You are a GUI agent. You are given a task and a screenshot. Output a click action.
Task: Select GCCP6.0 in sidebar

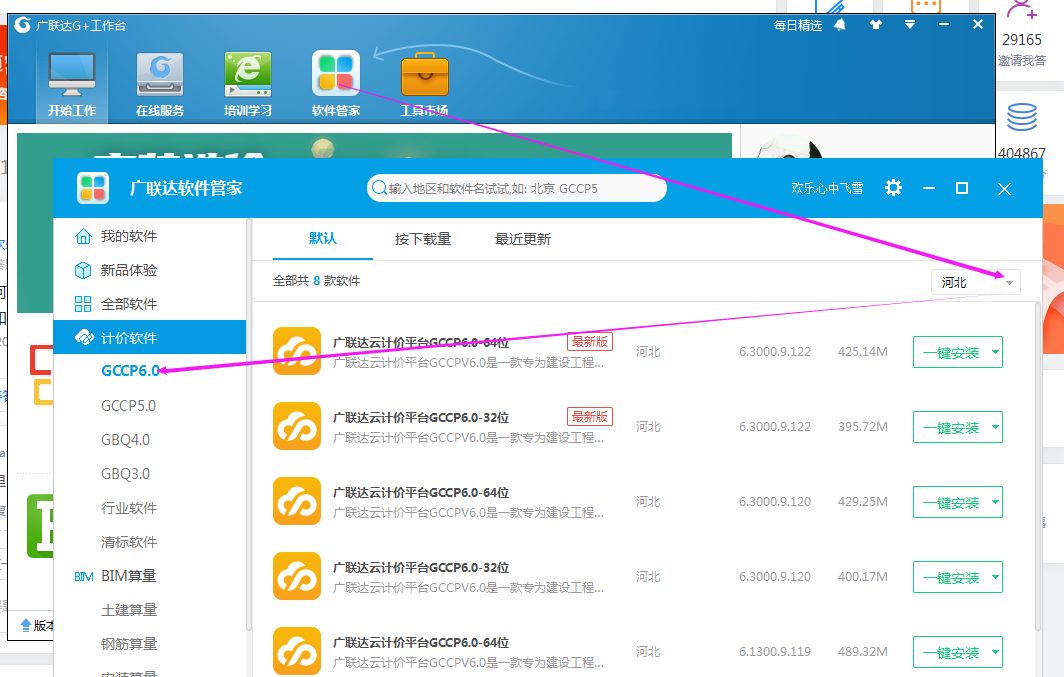130,371
